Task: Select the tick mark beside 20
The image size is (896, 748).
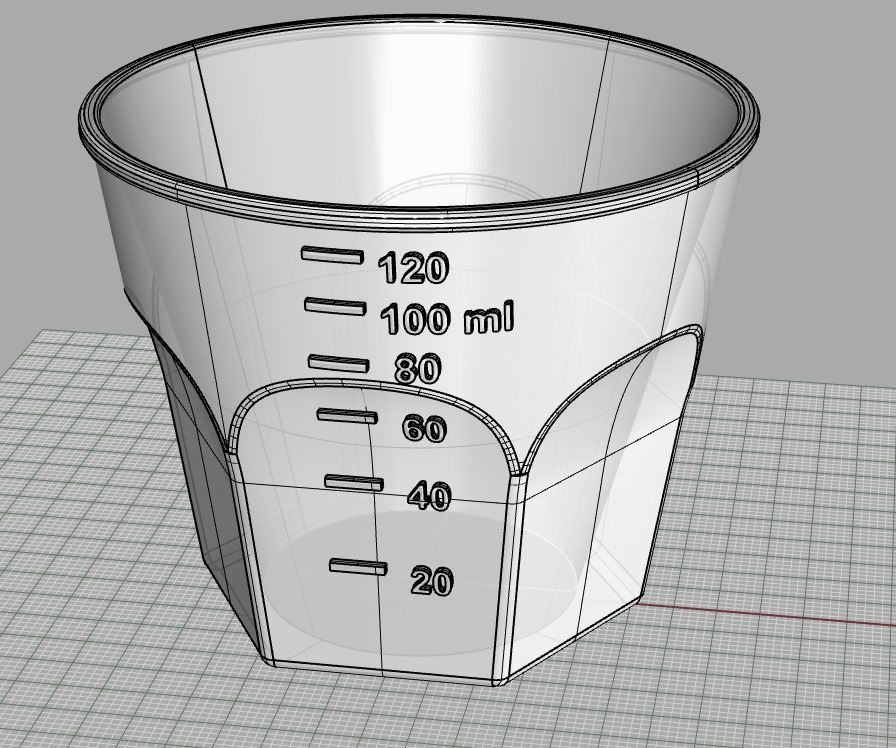Action: click(358, 567)
